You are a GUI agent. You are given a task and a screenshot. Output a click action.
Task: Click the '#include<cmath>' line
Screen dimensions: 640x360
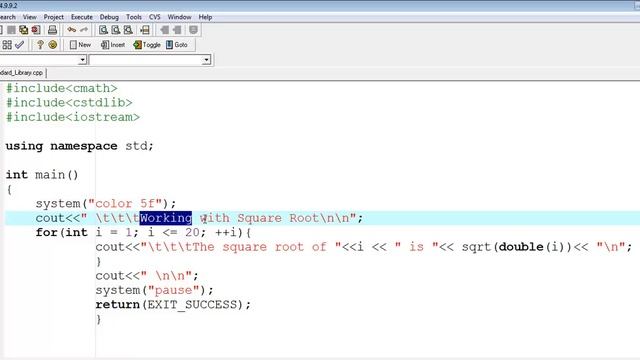point(62,88)
